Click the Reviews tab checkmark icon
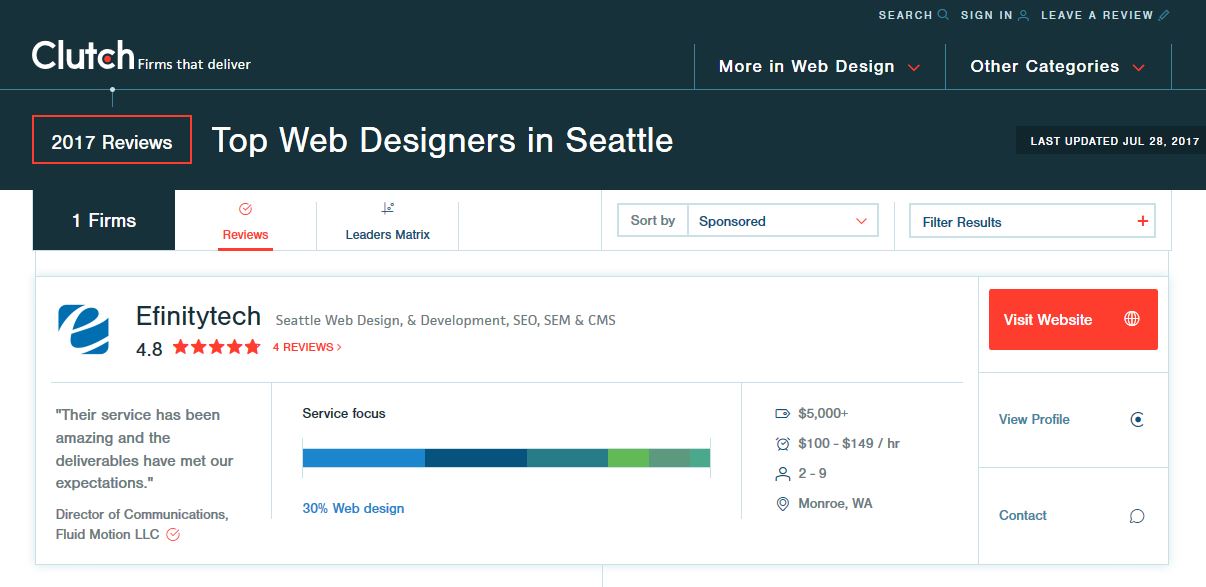Screen dimensions: 1206x587 [245, 209]
